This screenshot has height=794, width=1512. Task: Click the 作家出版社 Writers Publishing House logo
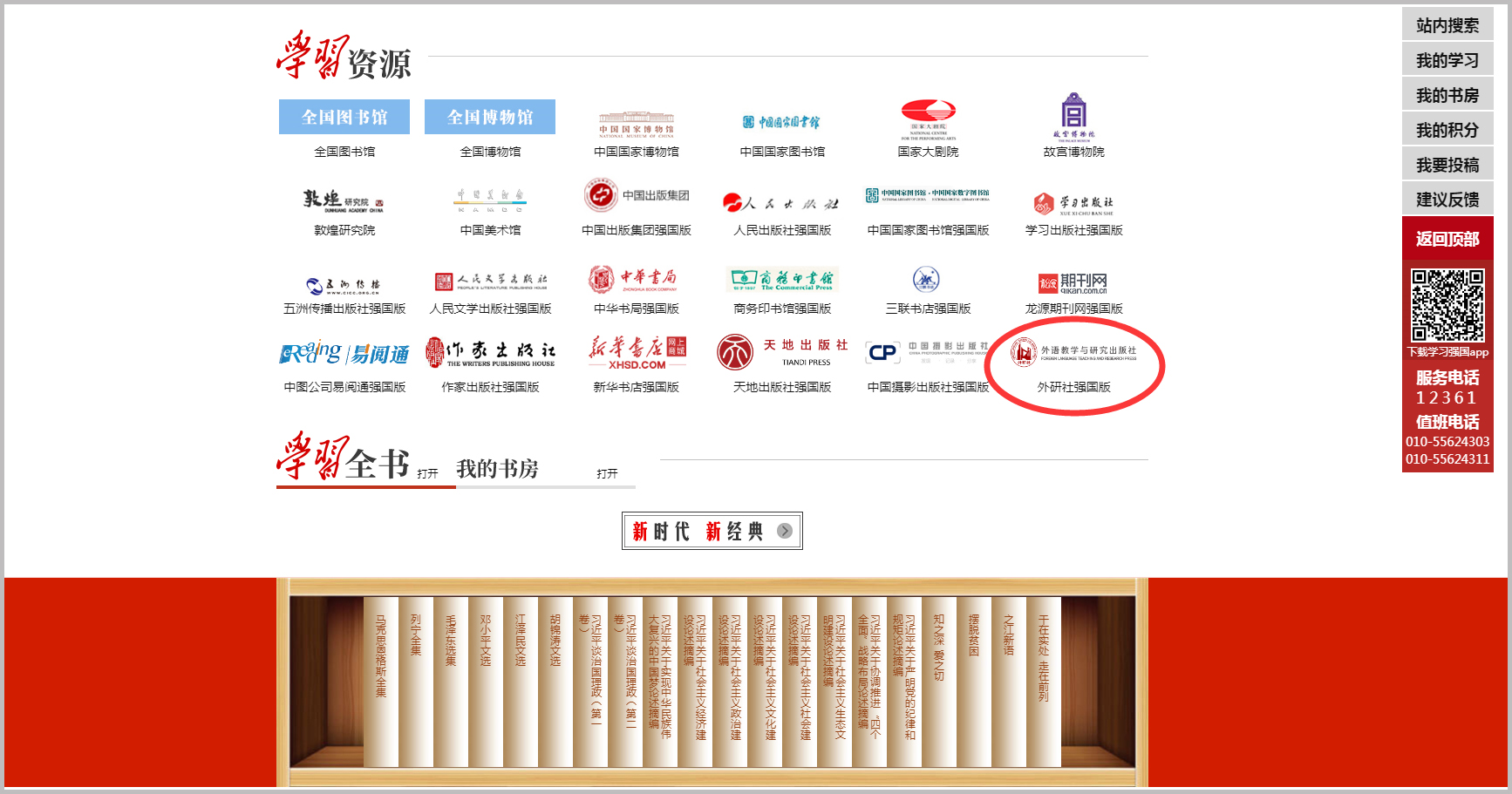[490, 352]
